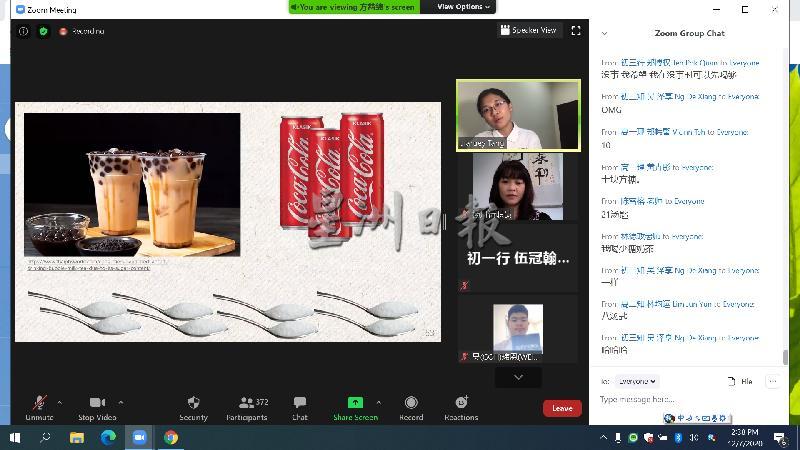
Task: Click the Bluetooth tray icon
Action: point(678,438)
